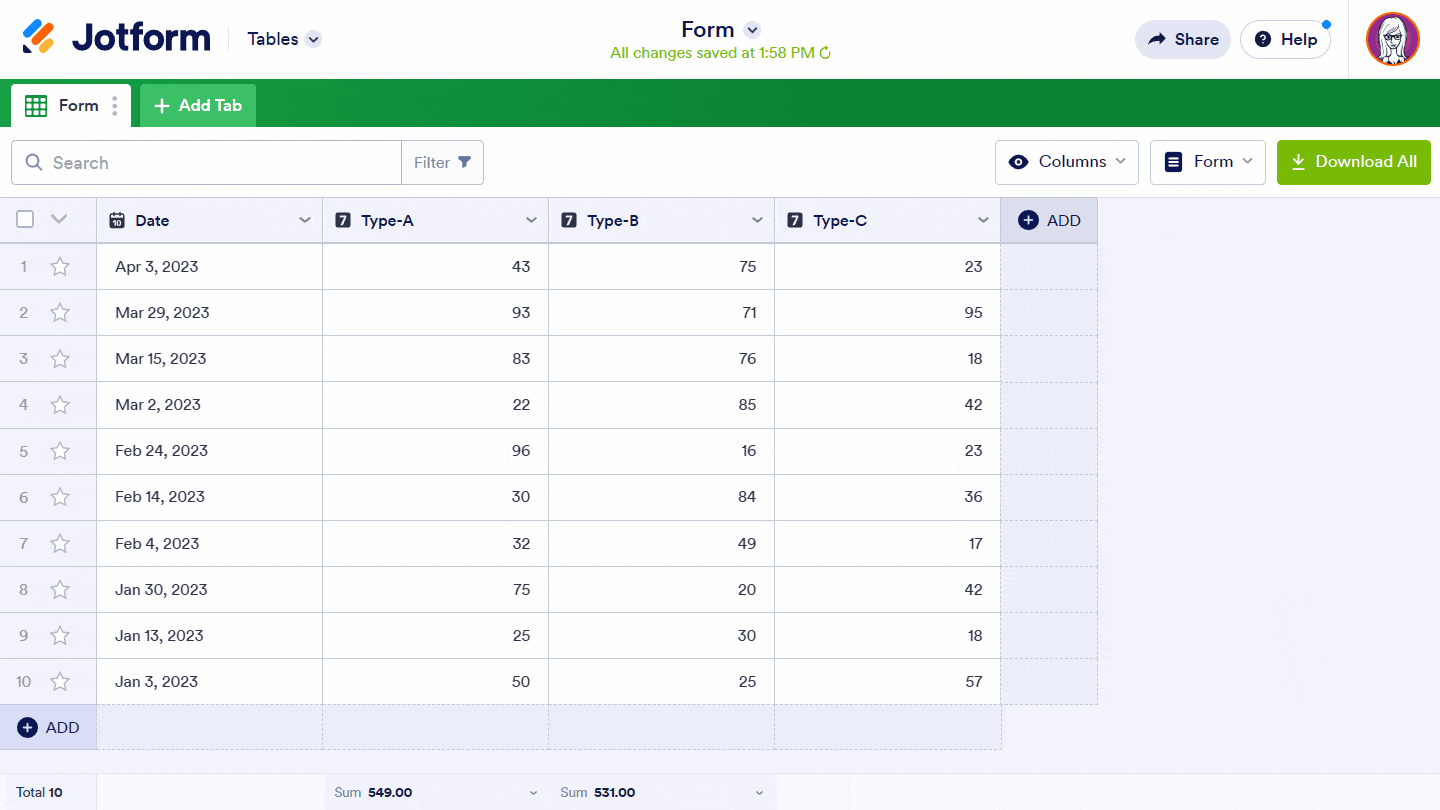Screen dimensions: 1440x810
Task: Expand the Type-A column header menu
Action: [531, 220]
